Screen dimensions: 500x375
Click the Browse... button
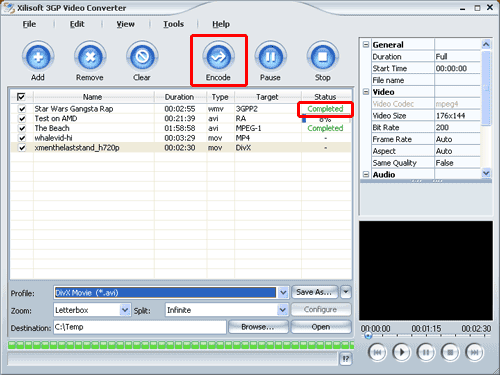(258, 327)
